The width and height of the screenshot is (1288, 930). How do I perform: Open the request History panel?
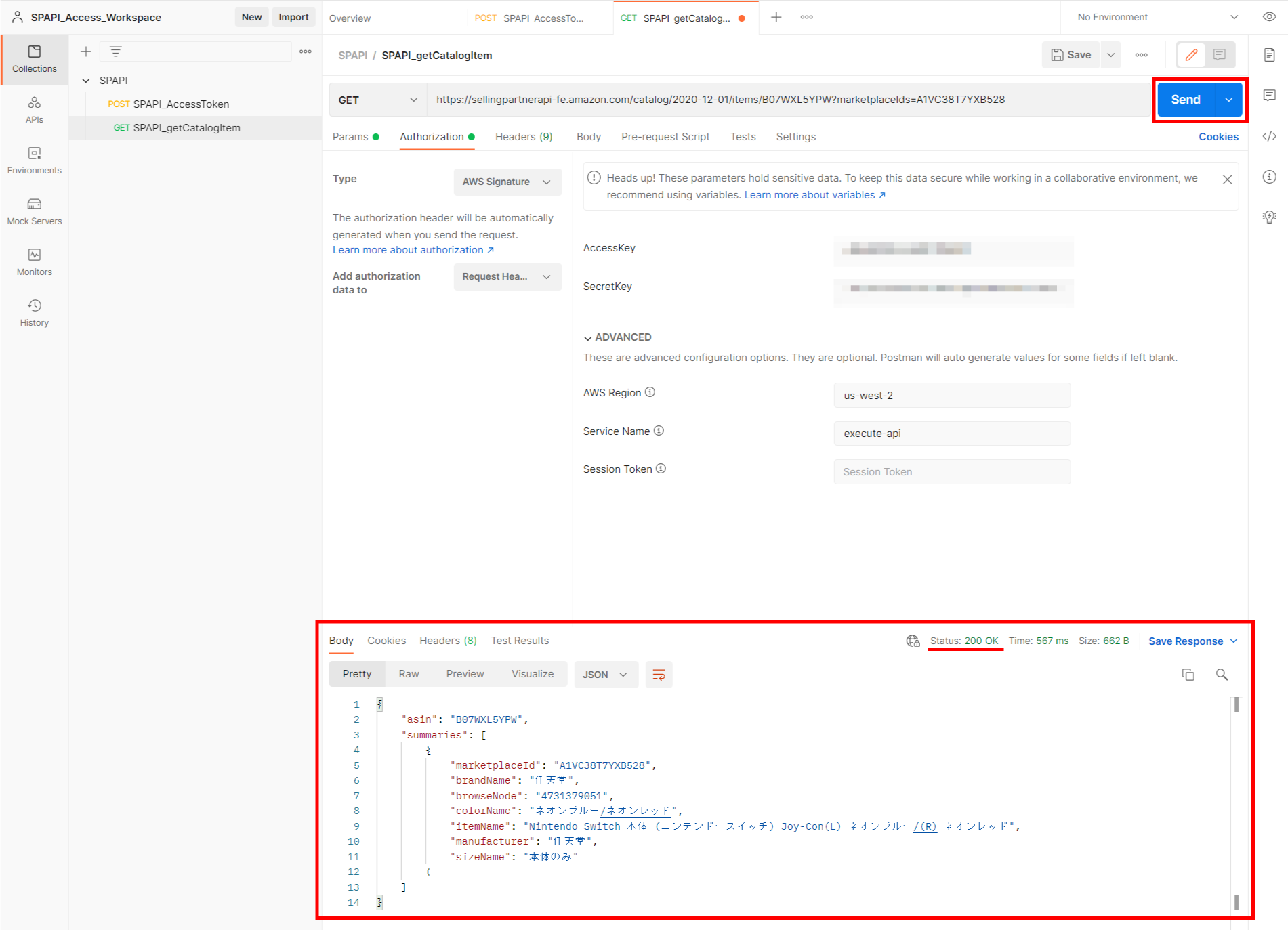coord(34,312)
